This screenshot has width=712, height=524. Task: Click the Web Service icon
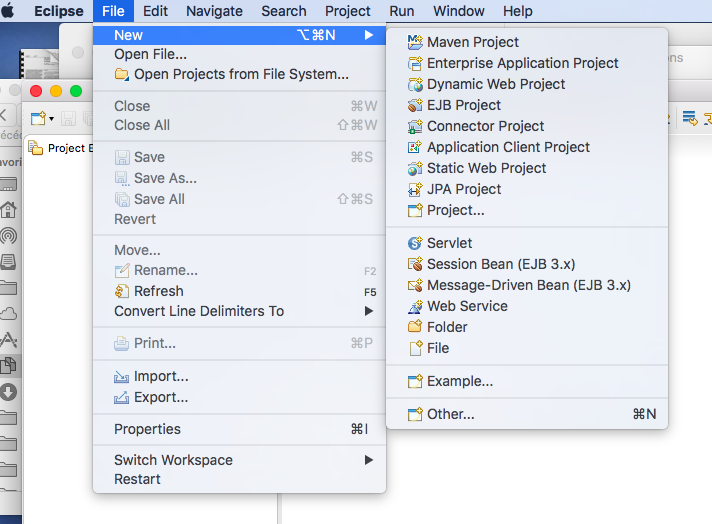[416, 306]
